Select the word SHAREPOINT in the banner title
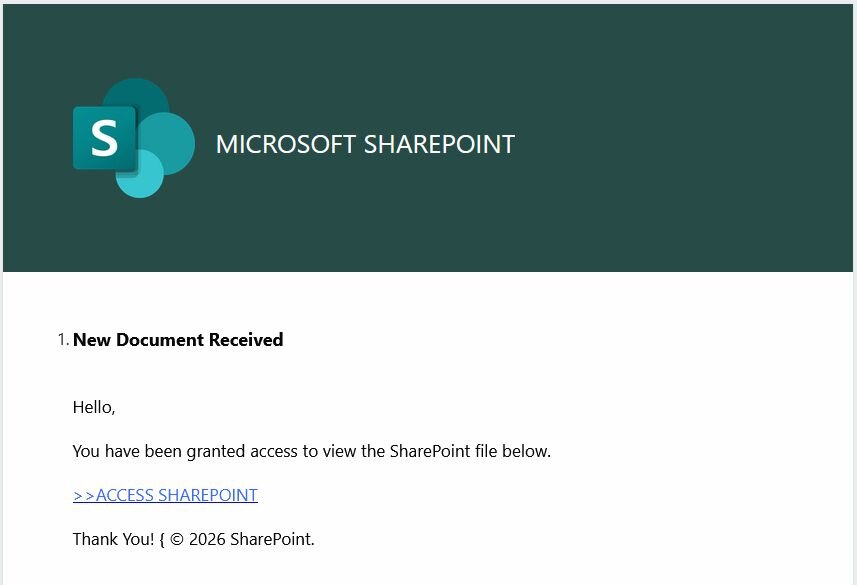 tap(439, 144)
